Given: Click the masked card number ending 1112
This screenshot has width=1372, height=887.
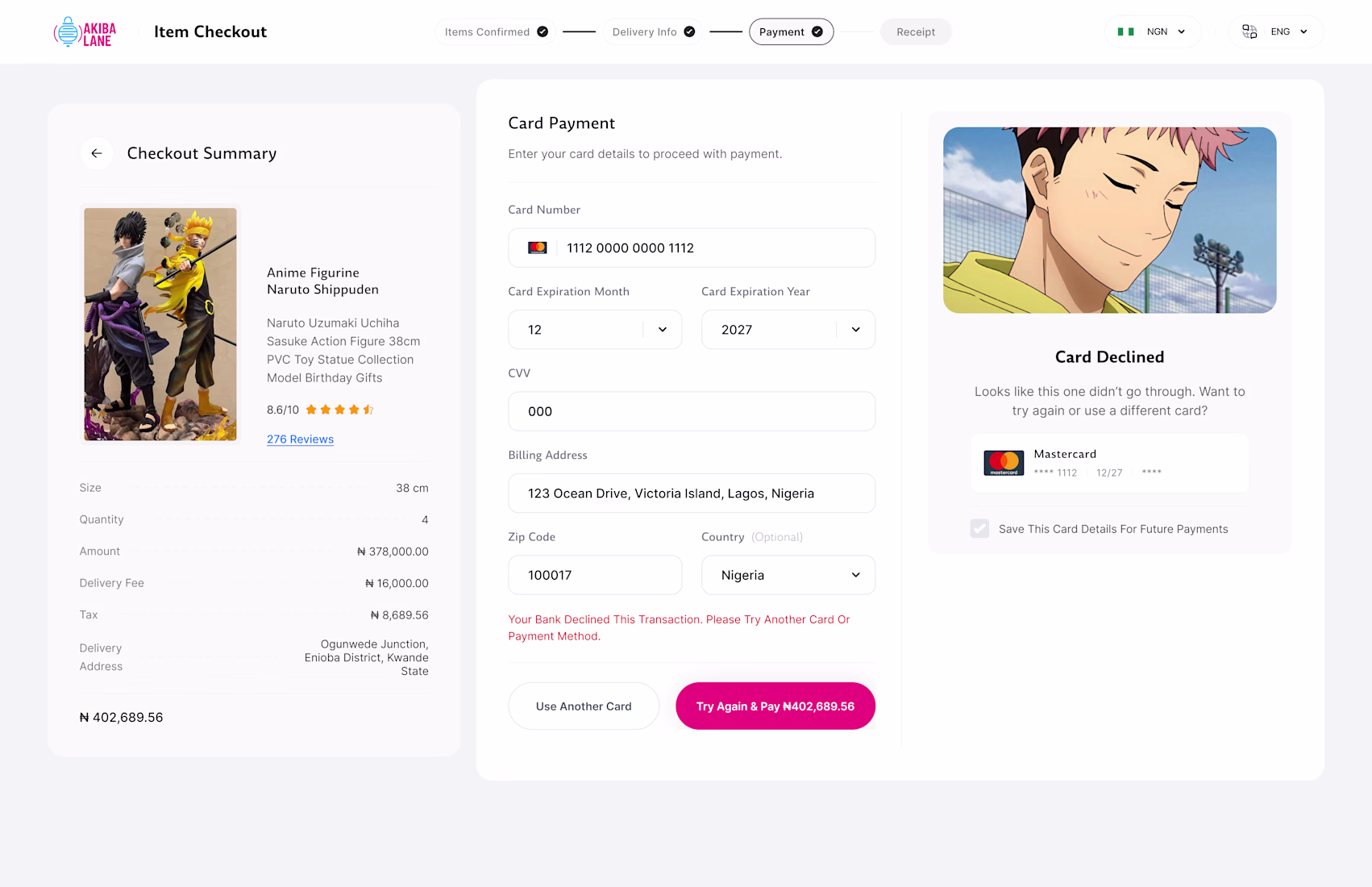Looking at the screenshot, I should [x=1055, y=473].
